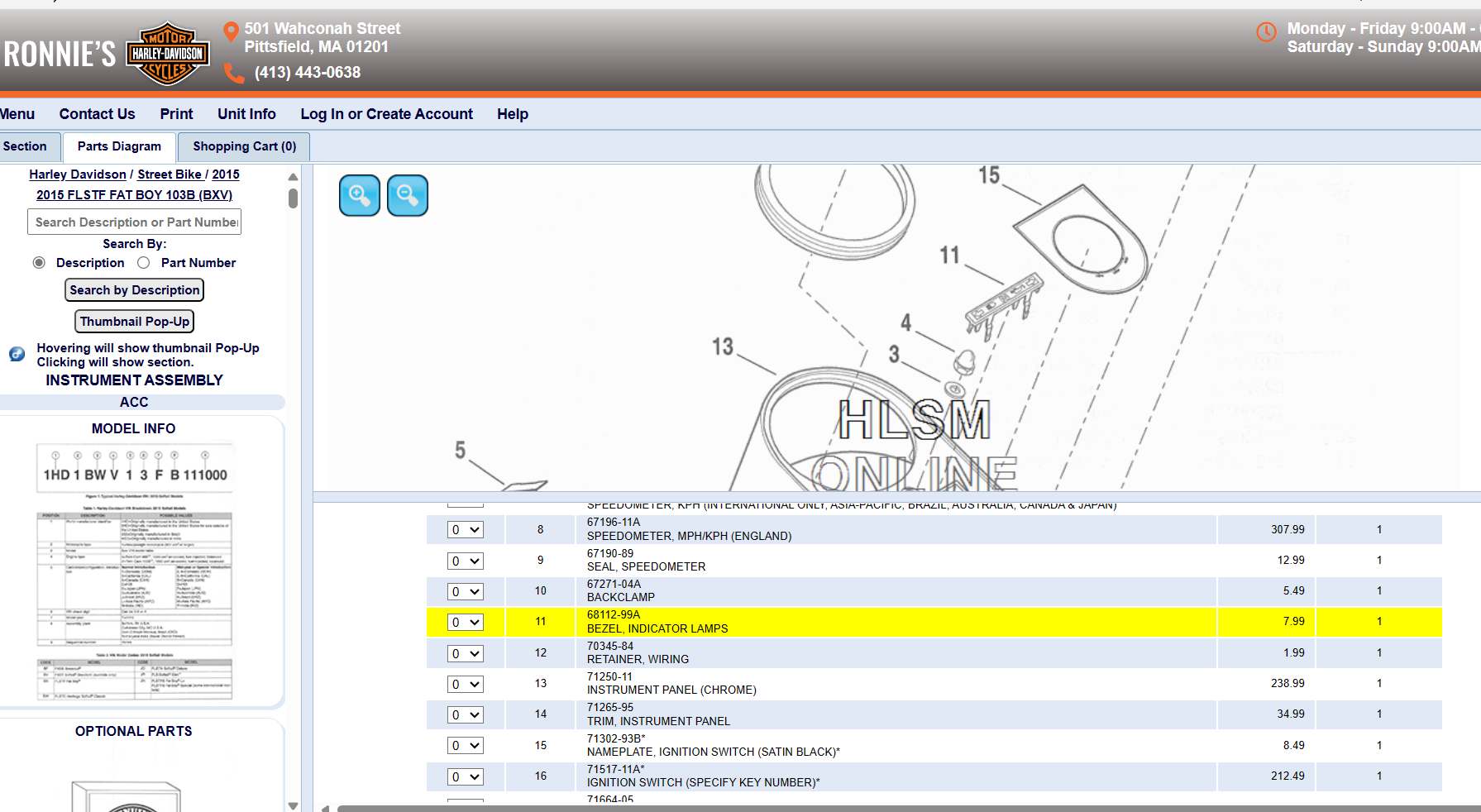Click the Harley-Davidson Motor Cycles logo

click(x=168, y=54)
